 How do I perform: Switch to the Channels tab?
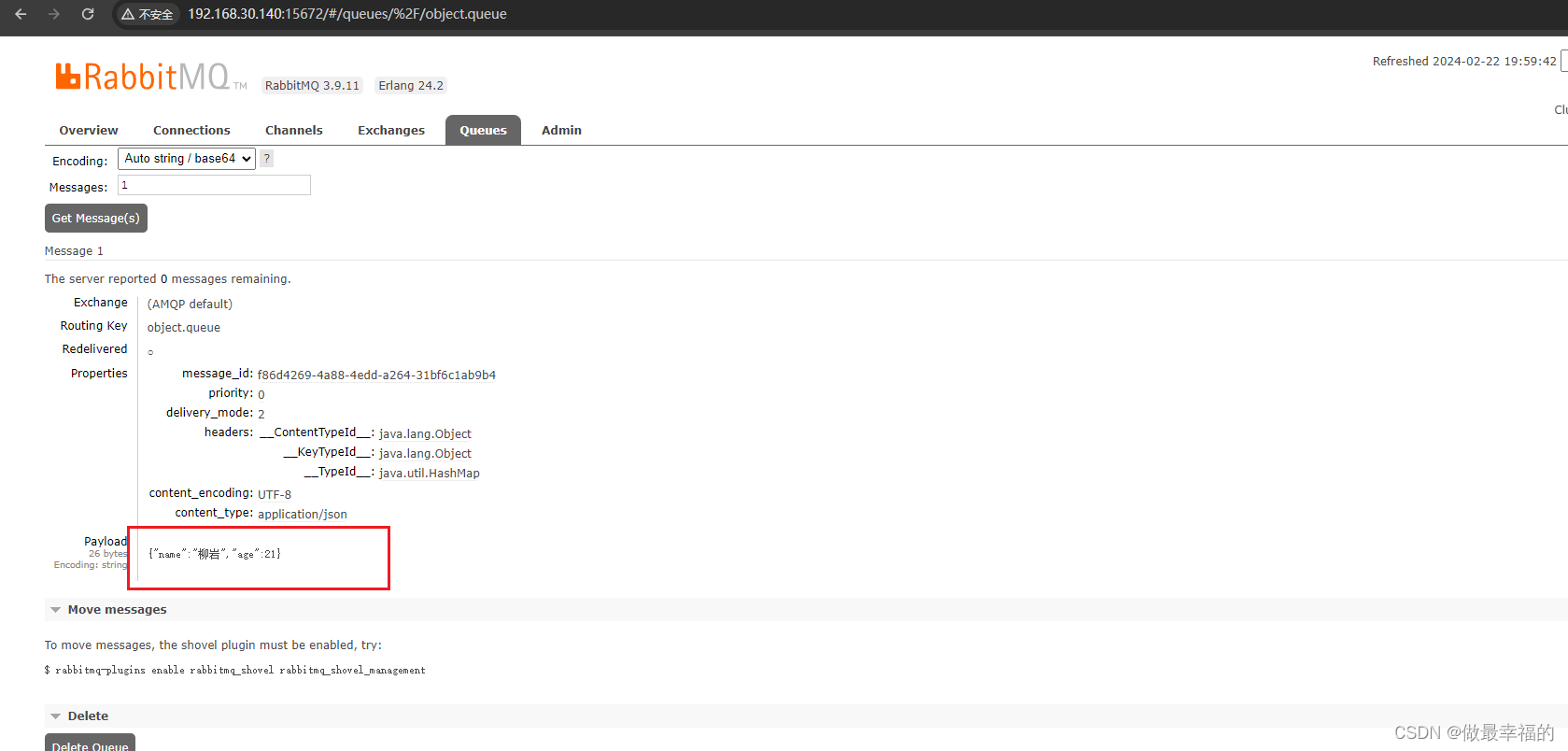point(294,131)
